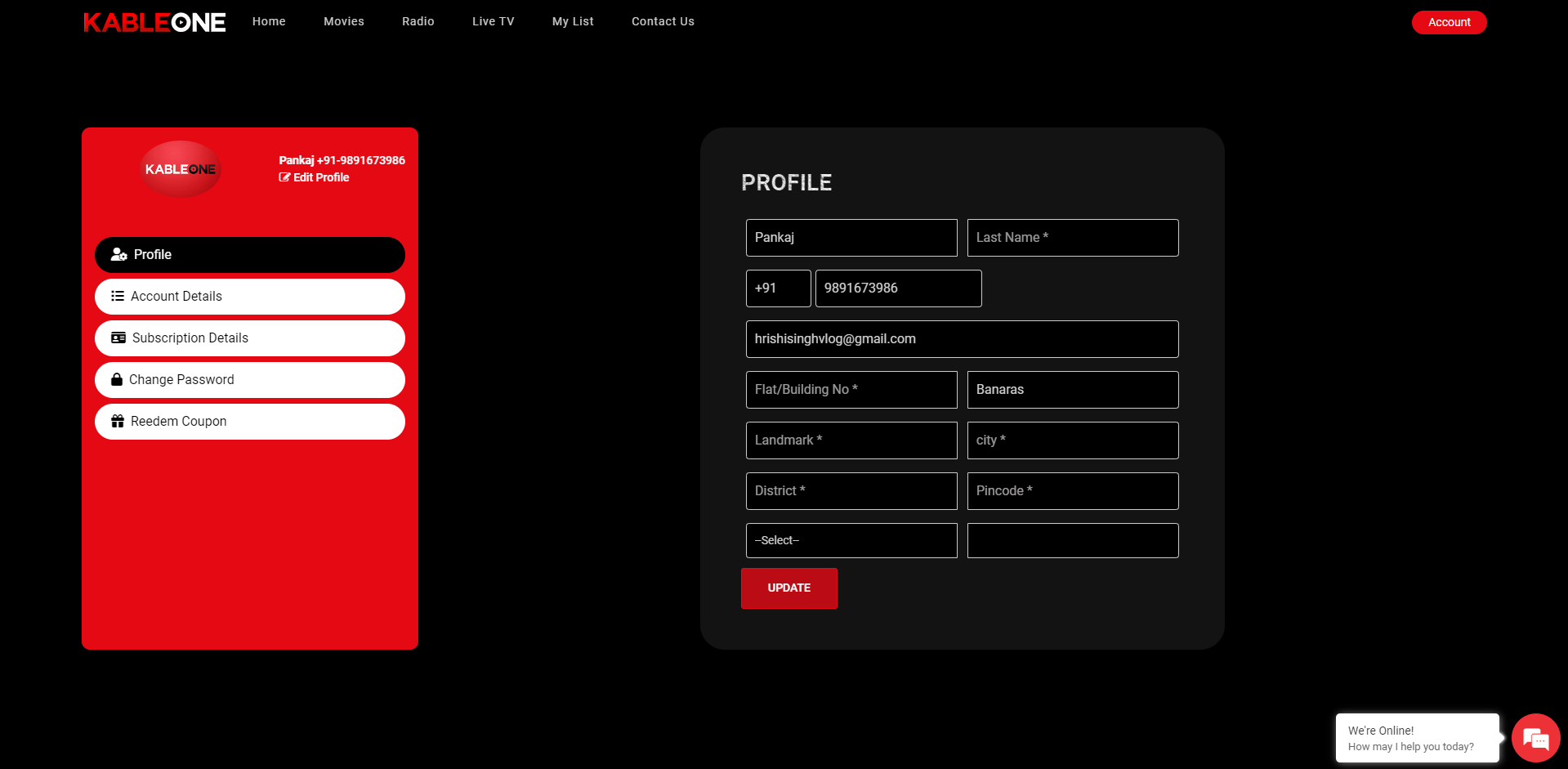Image resolution: width=1568 pixels, height=769 pixels.
Task: Select the email address field
Action: pyautogui.click(x=962, y=339)
